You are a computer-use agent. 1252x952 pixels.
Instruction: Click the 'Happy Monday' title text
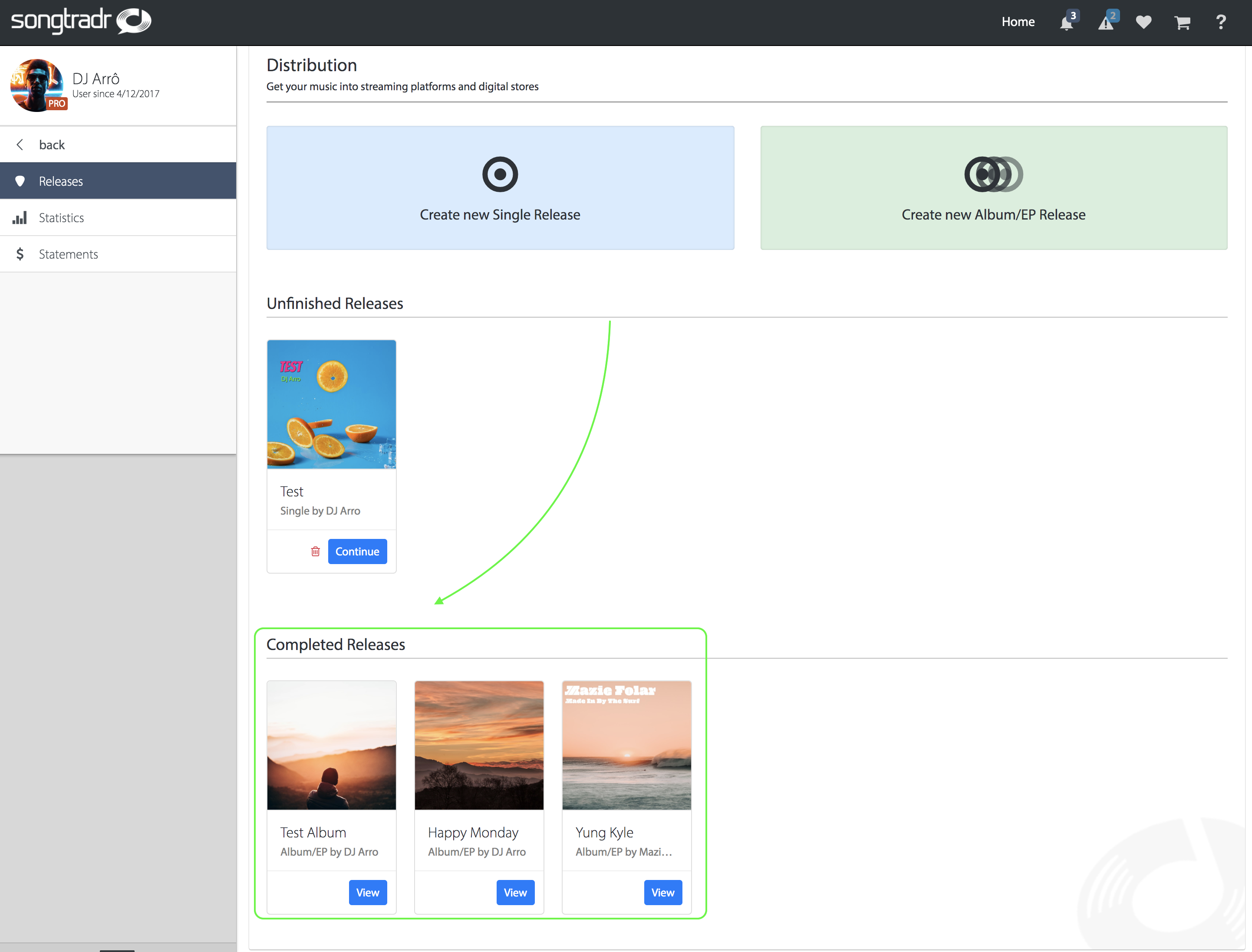click(473, 833)
